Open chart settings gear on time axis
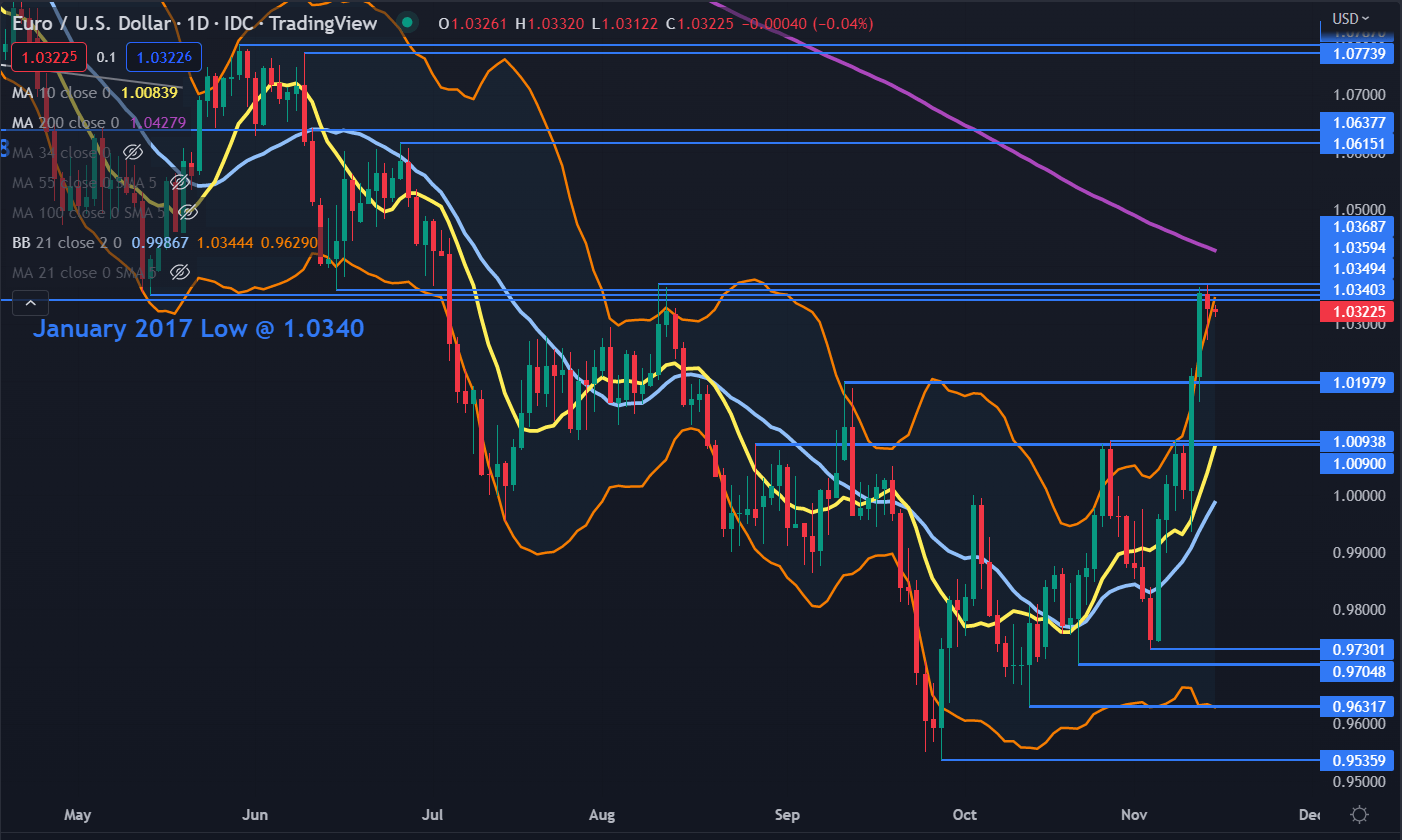 click(1359, 813)
